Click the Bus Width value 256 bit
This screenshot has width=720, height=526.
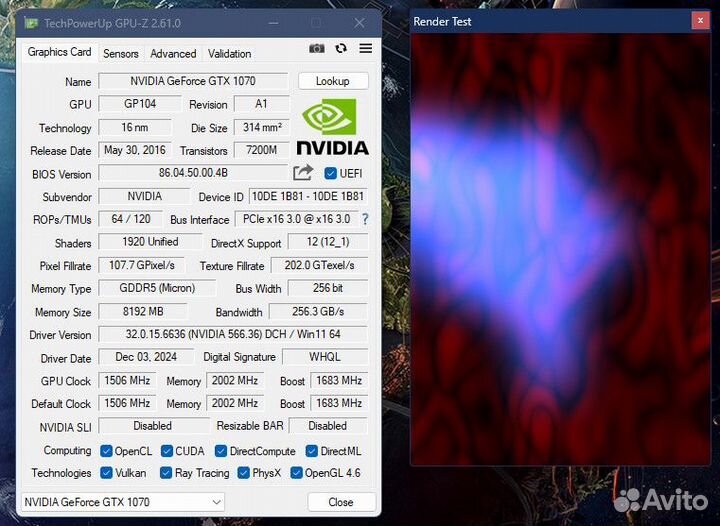[328, 288]
